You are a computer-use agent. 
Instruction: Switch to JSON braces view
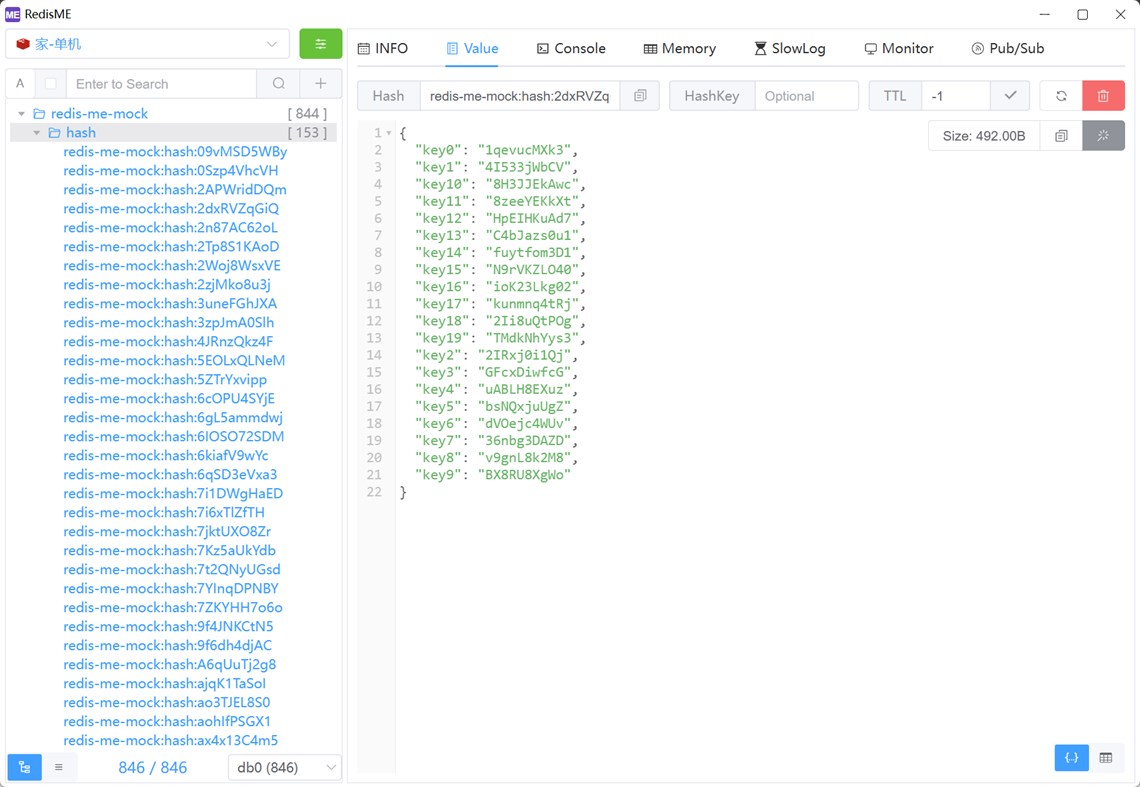point(1072,758)
